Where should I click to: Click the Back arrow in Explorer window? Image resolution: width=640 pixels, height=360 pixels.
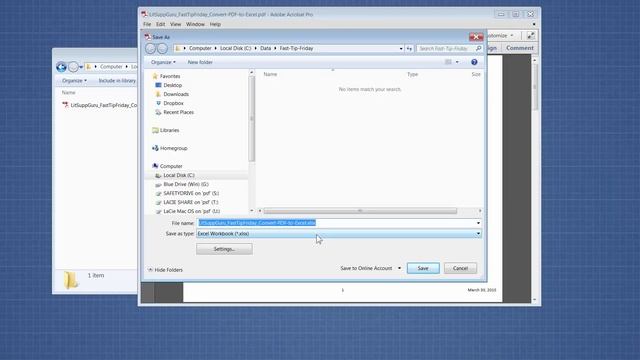point(61,67)
